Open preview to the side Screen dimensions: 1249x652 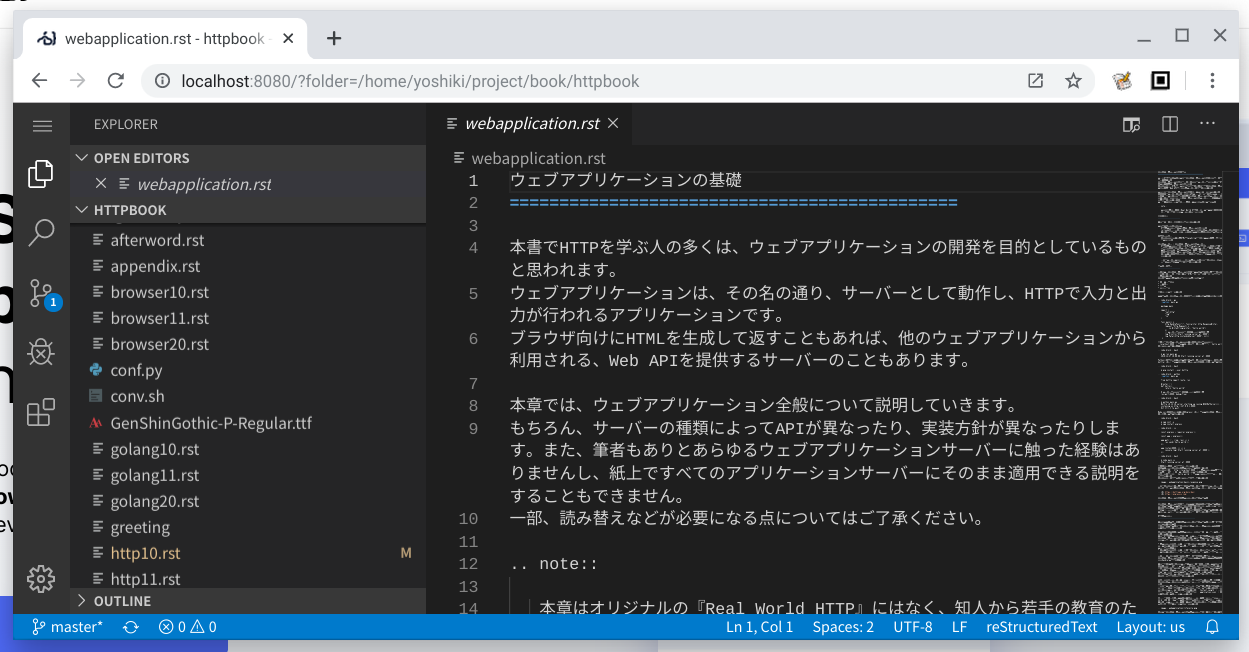tap(1131, 124)
